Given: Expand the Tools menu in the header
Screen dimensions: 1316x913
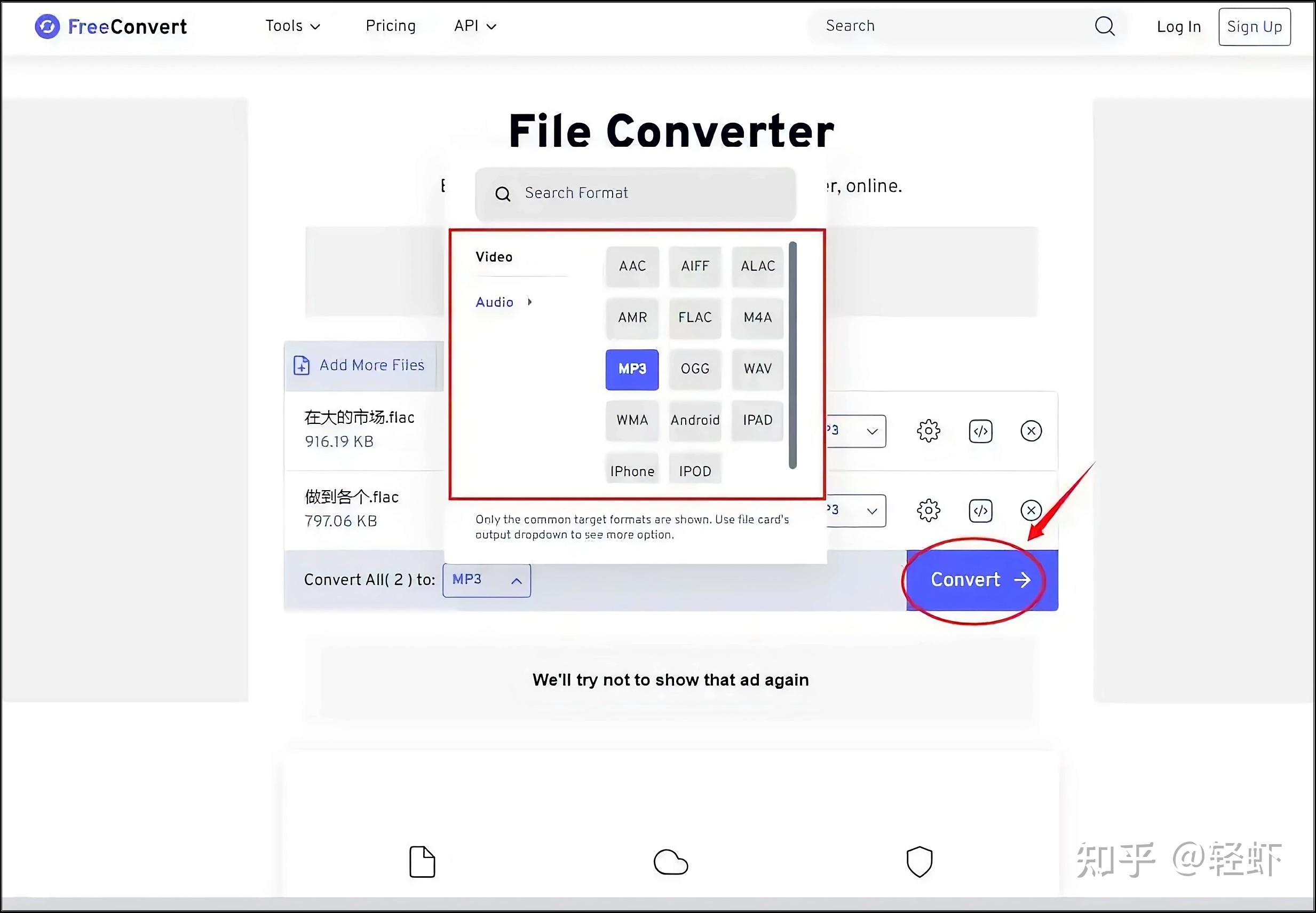Looking at the screenshot, I should [x=292, y=26].
